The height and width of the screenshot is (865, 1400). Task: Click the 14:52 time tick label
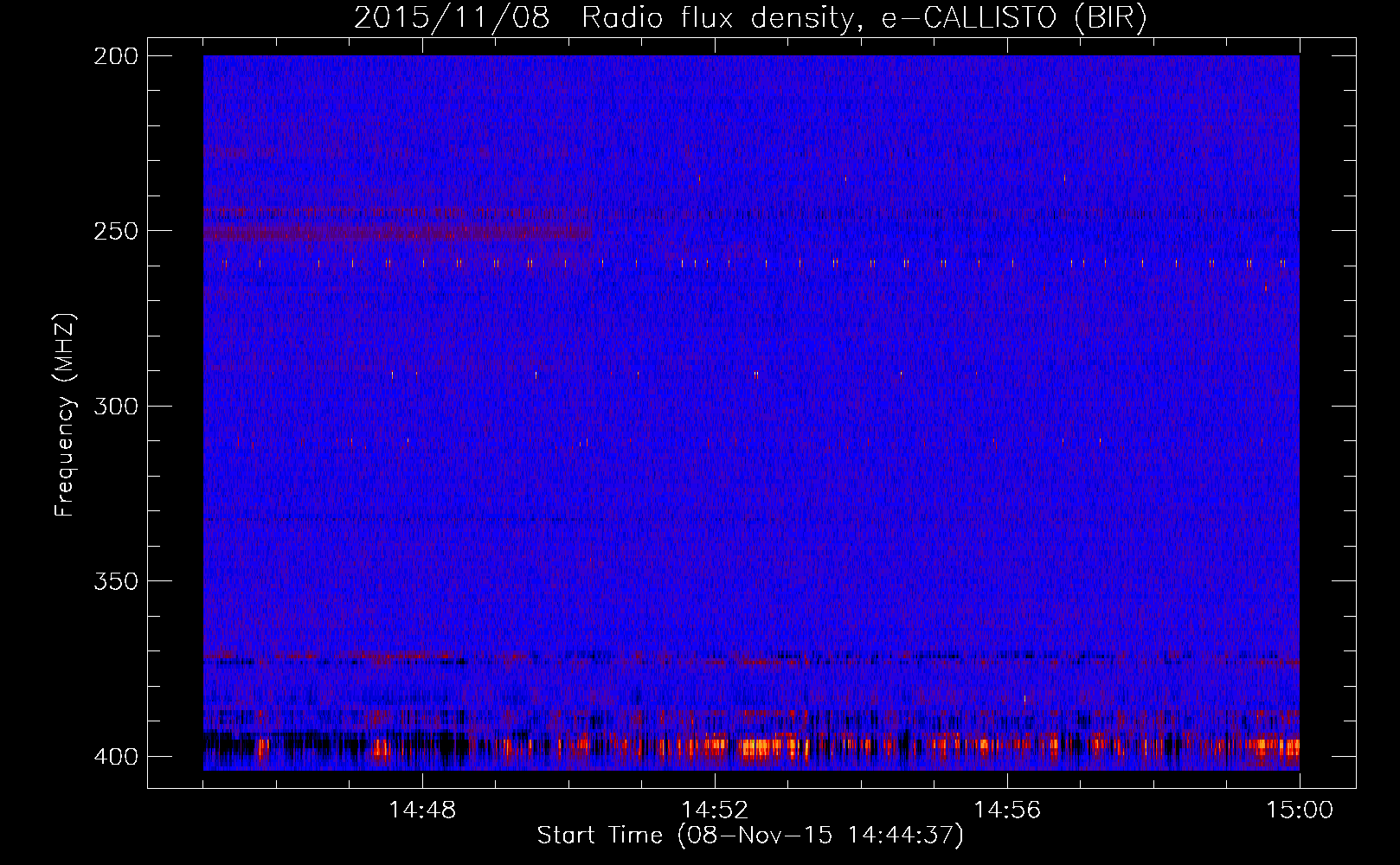[x=715, y=810]
